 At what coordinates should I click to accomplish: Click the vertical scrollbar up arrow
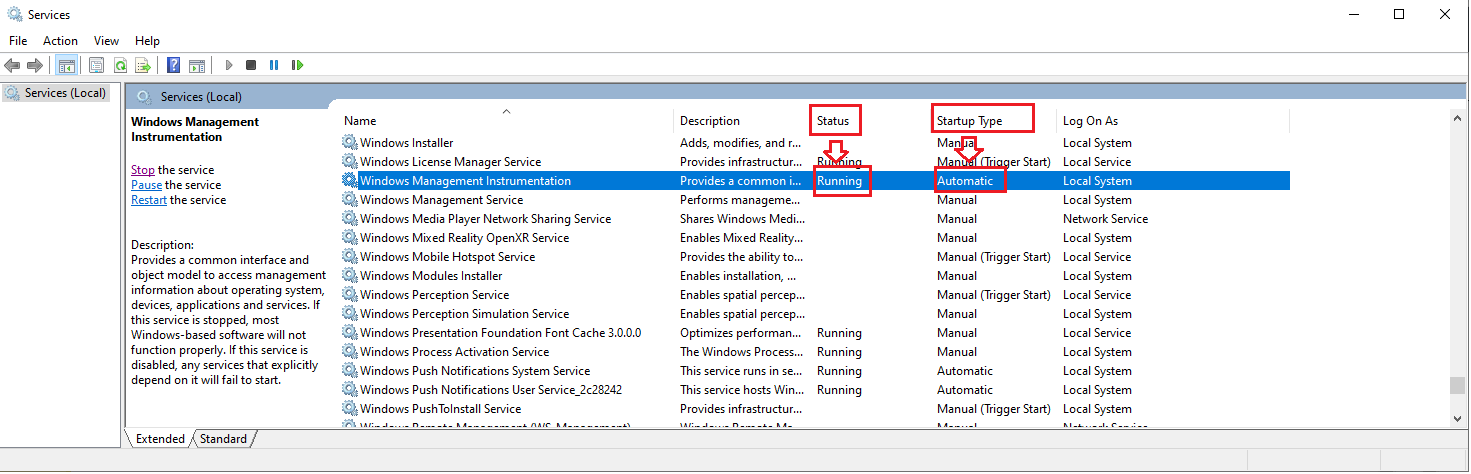1459,118
